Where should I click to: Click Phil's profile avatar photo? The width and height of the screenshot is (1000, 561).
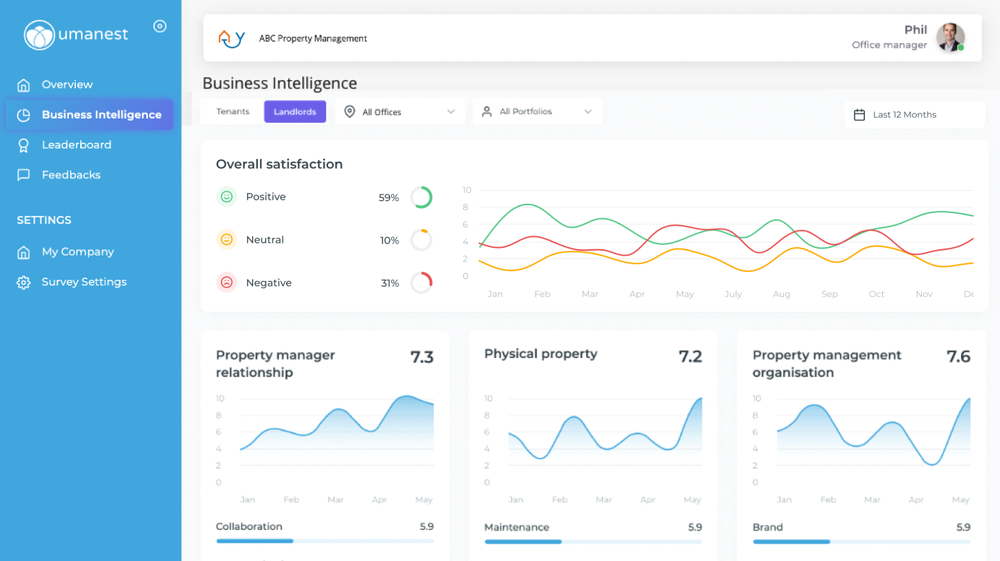click(x=950, y=38)
